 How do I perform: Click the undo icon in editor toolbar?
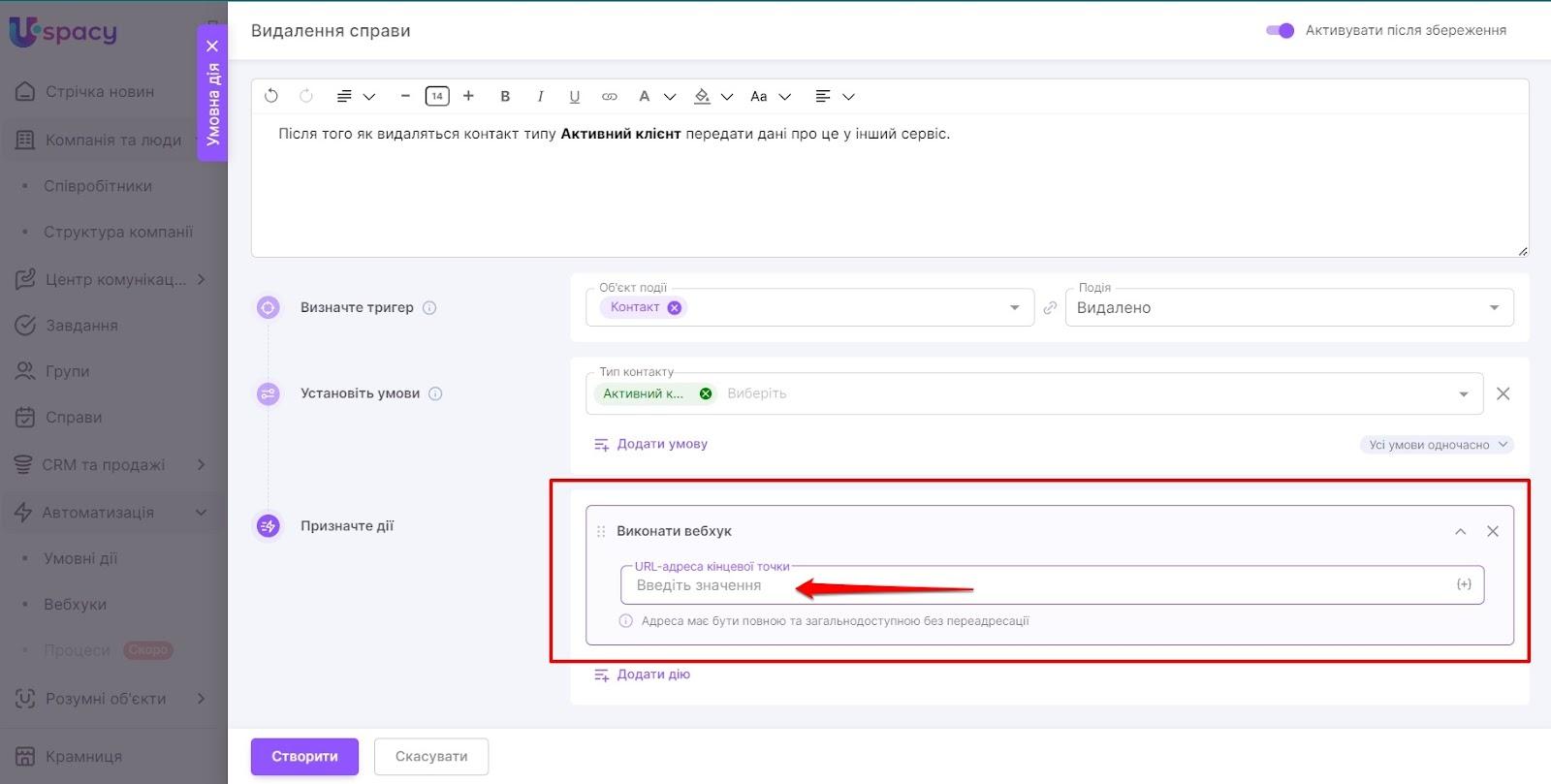[x=271, y=96]
